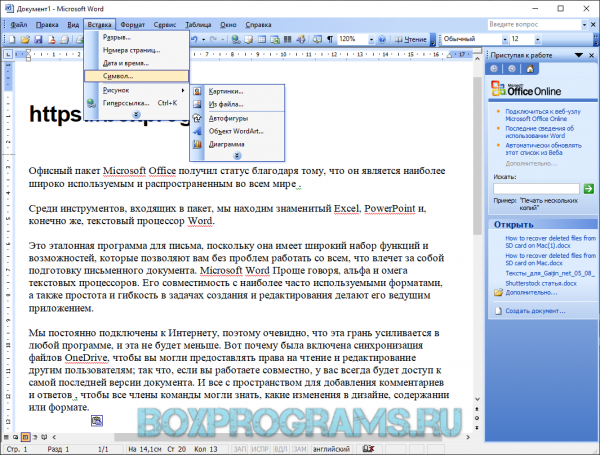The width and height of the screenshot is (600, 455).
Task: Open the style Обычный dropdown arrow
Action: point(505,39)
